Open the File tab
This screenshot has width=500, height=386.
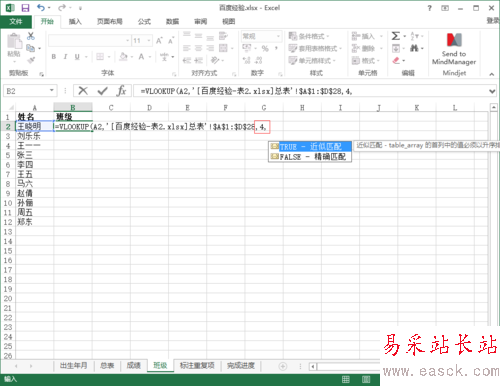pos(16,21)
